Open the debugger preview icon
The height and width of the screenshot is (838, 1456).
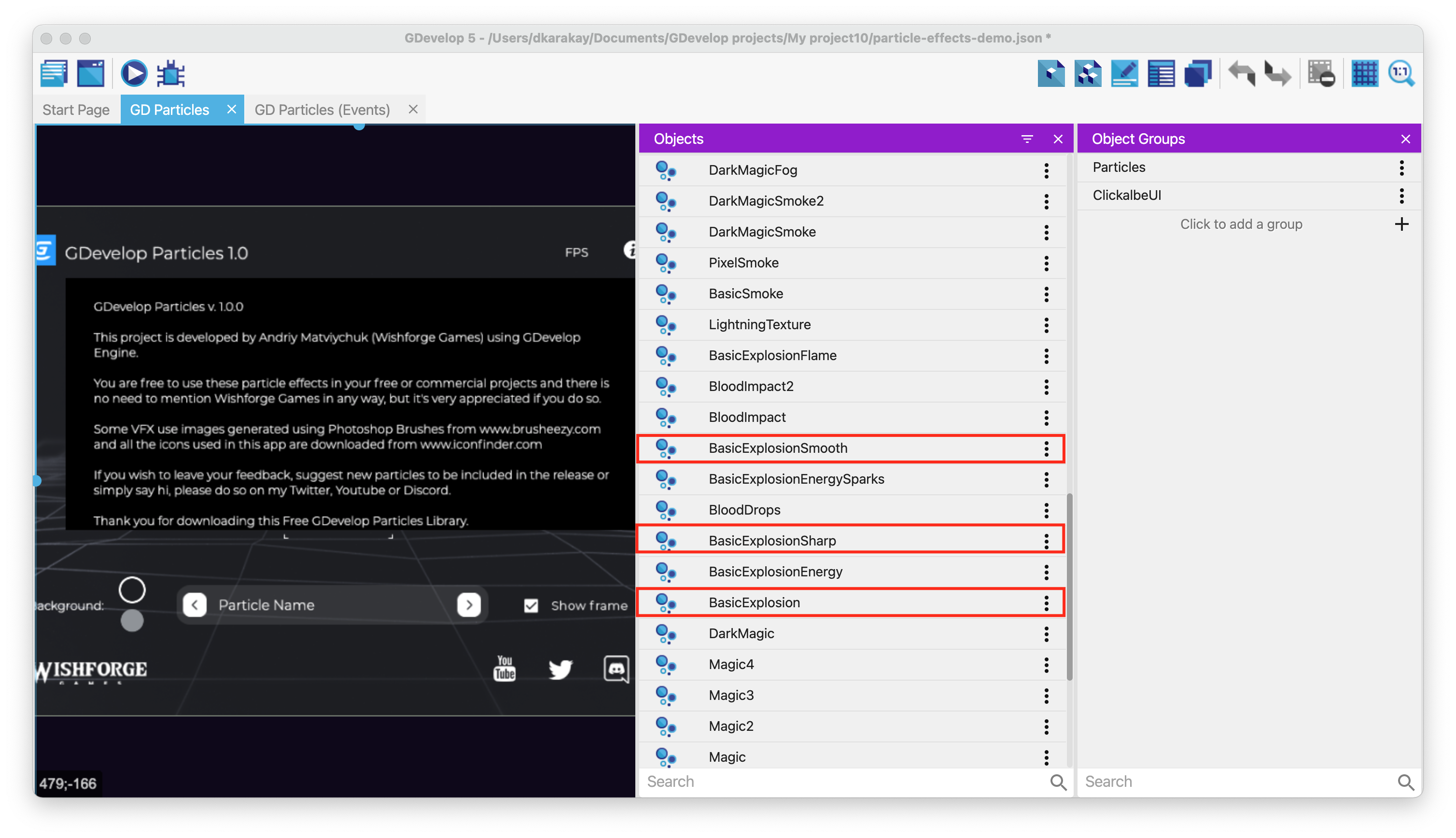171,74
